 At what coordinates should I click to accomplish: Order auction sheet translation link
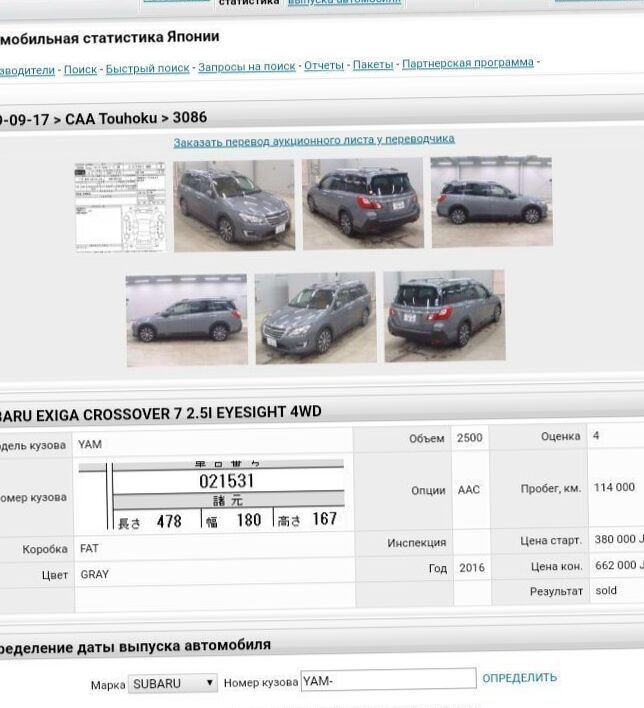[314, 140]
